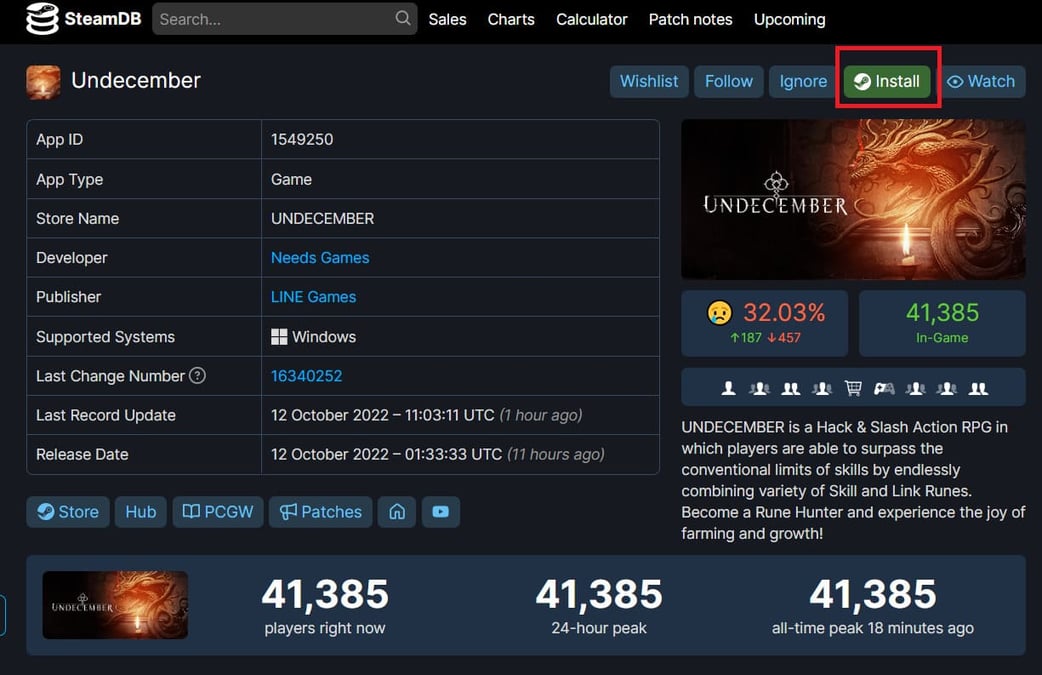The height and width of the screenshot is (675, 1042).
Task: Open the YouTube video icon
Action: (x=441, y=512)
